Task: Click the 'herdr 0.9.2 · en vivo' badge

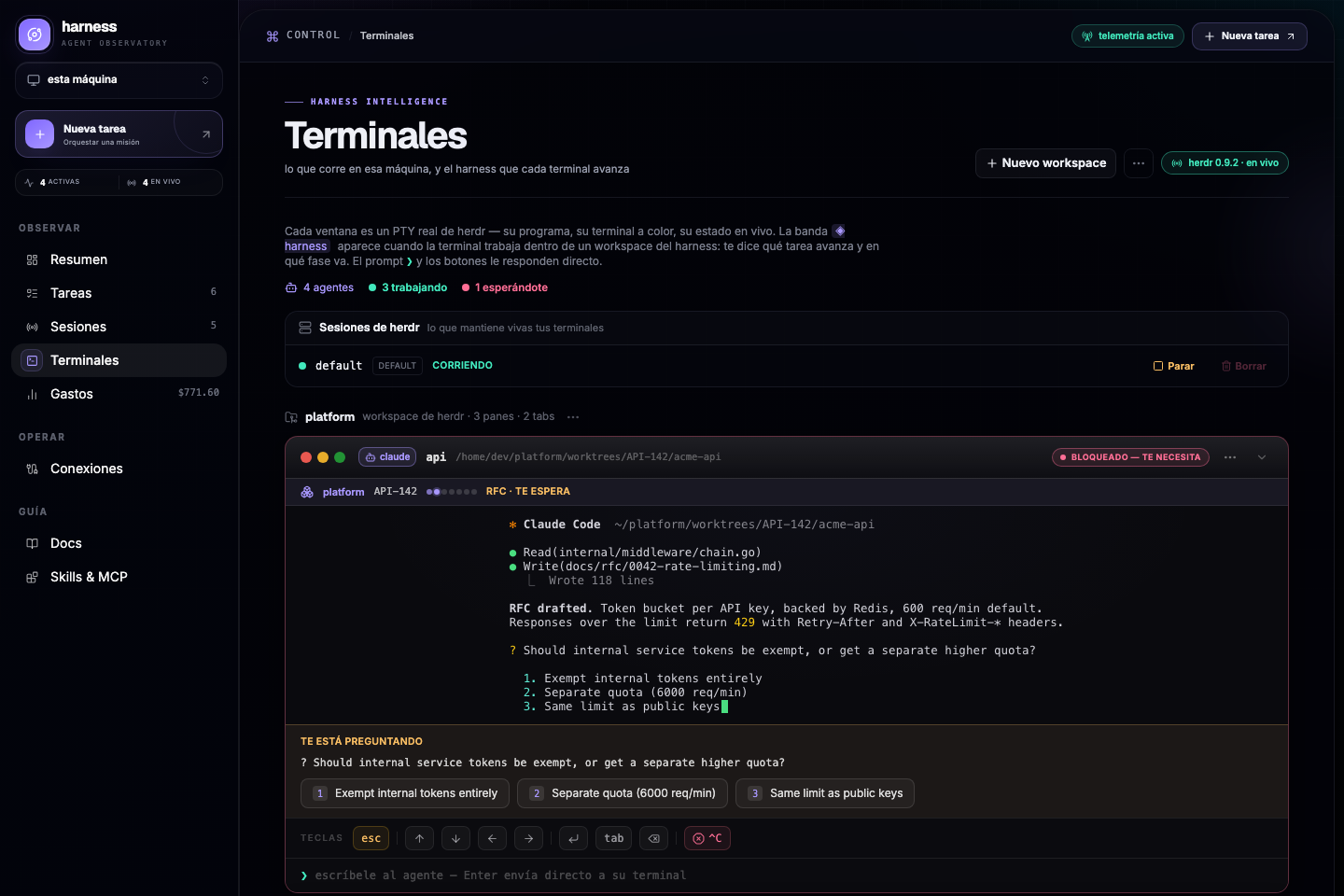Action: click(x=1225, y=163)
